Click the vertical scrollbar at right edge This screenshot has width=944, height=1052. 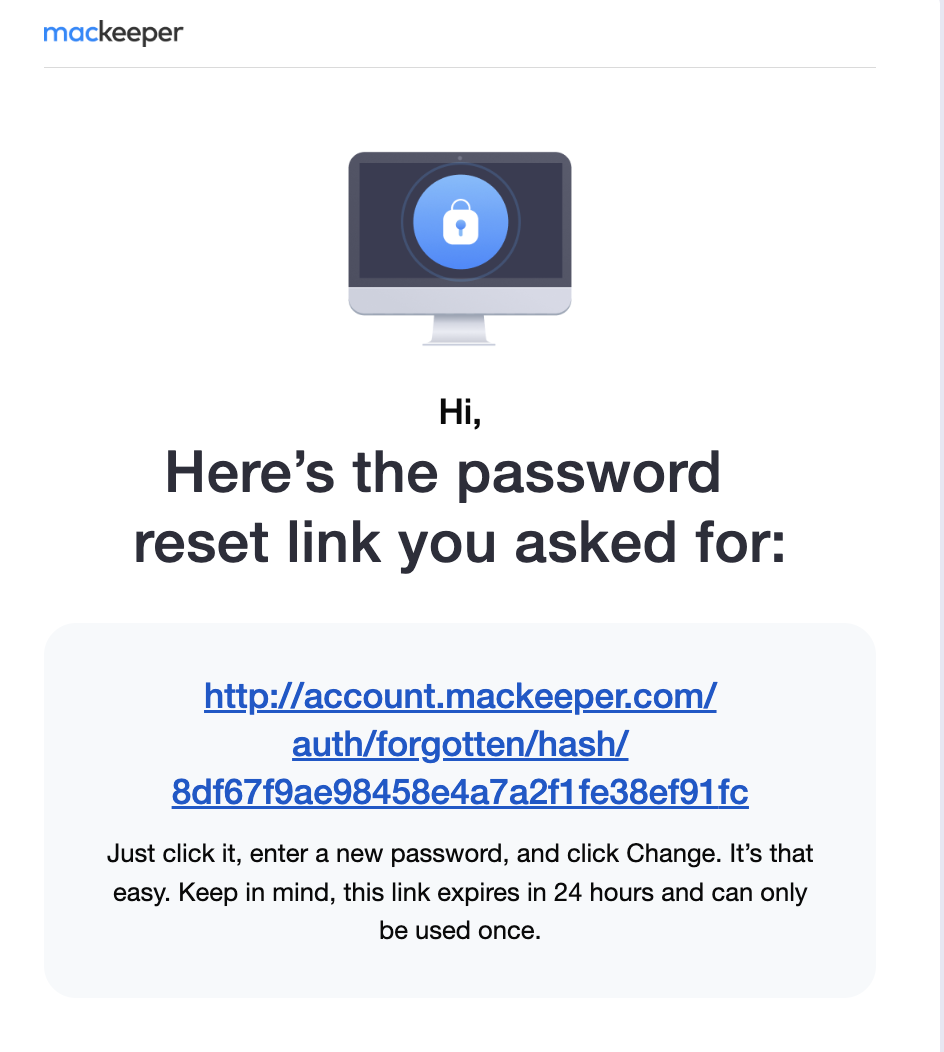pyautogui.click(x=941, y=526)
